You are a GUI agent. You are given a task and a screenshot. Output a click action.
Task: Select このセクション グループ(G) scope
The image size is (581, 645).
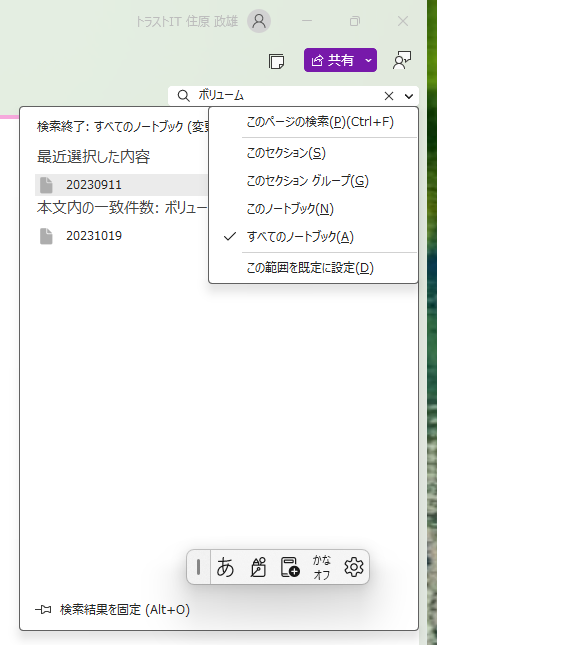(x=314, y=181)
